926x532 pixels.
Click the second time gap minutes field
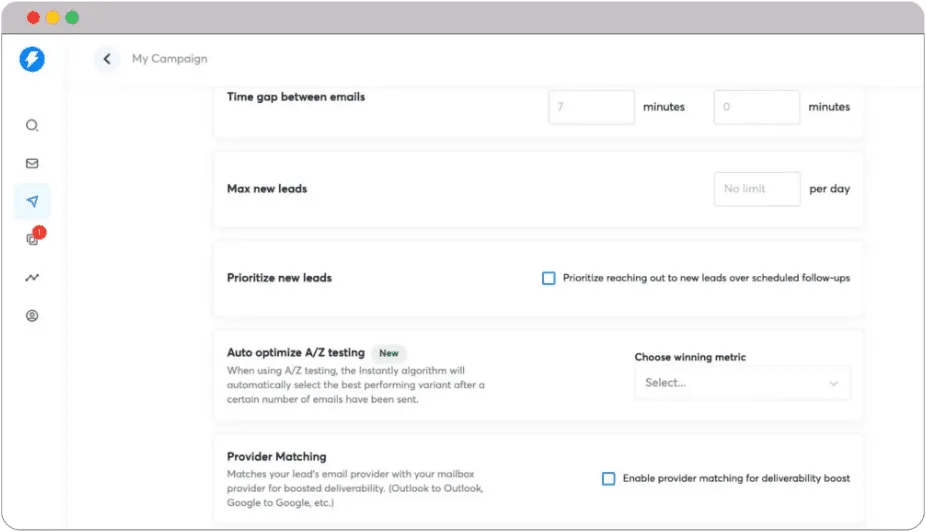[x=756, y=107]
